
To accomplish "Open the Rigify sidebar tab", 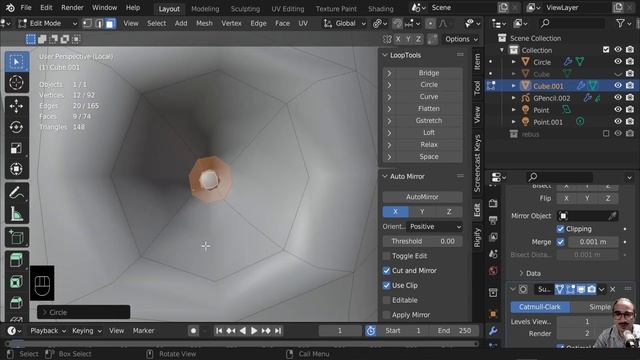I will click(477, 238).
